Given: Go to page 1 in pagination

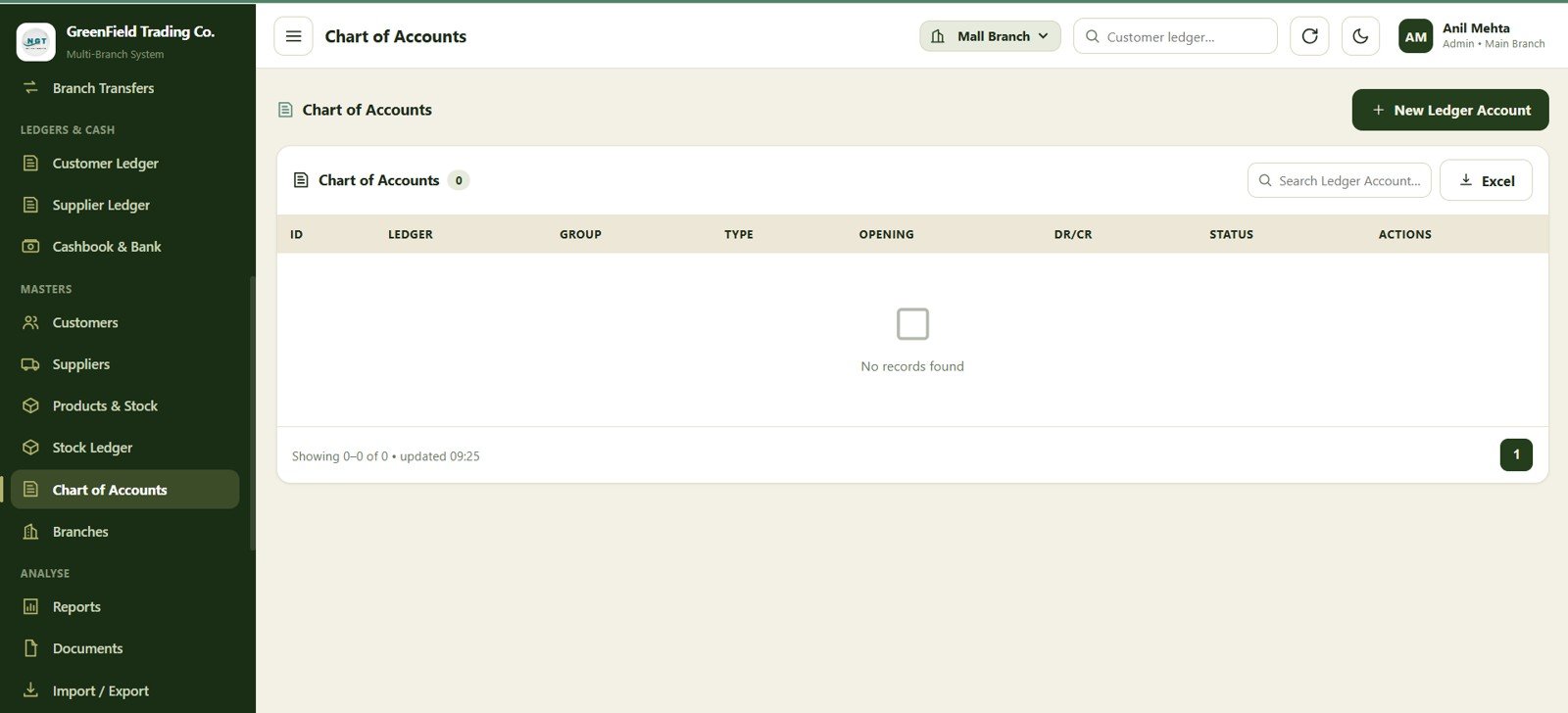Looking at the screenshot, I should point(1516,454).
